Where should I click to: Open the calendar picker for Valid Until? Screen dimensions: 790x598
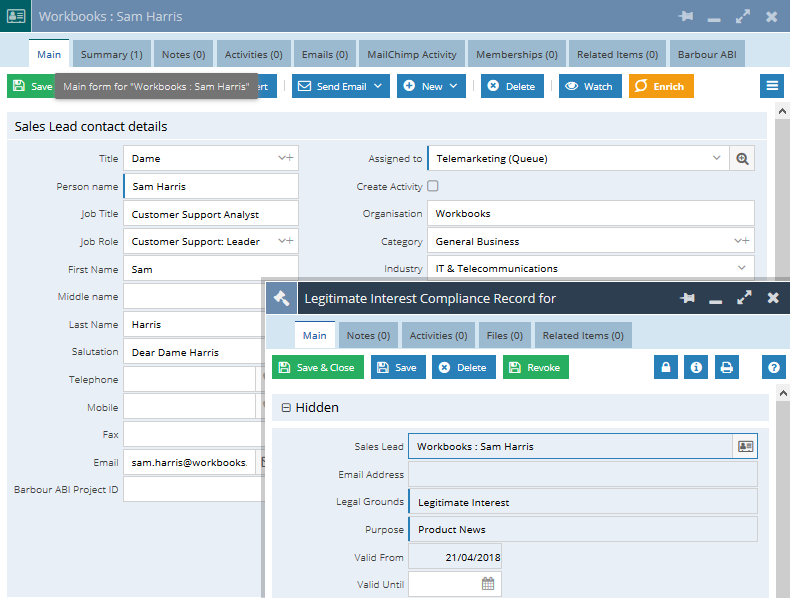click(x=488, y=583)
